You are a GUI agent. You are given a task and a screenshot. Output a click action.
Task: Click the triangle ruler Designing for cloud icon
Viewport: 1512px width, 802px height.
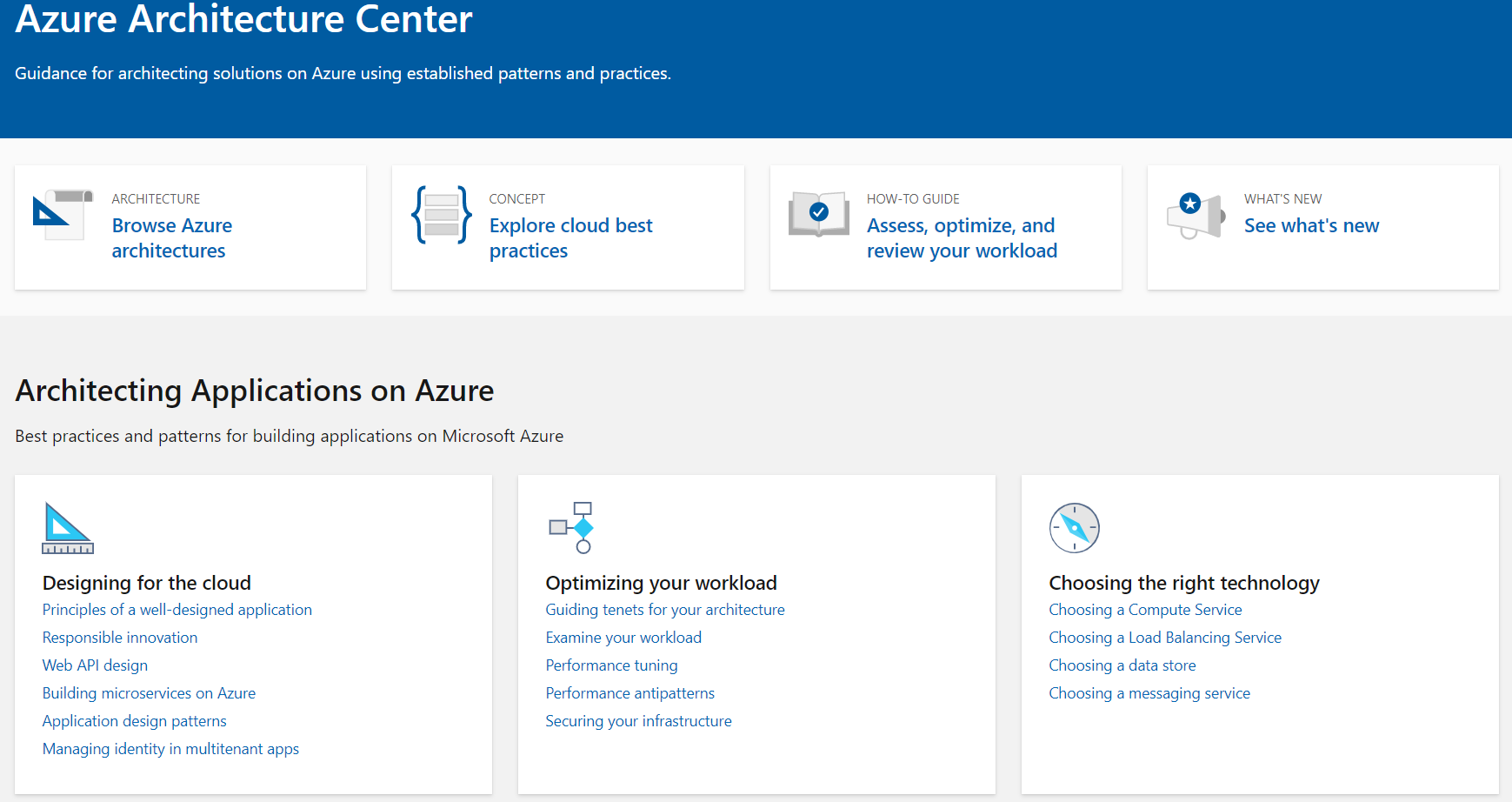(67, 528)
